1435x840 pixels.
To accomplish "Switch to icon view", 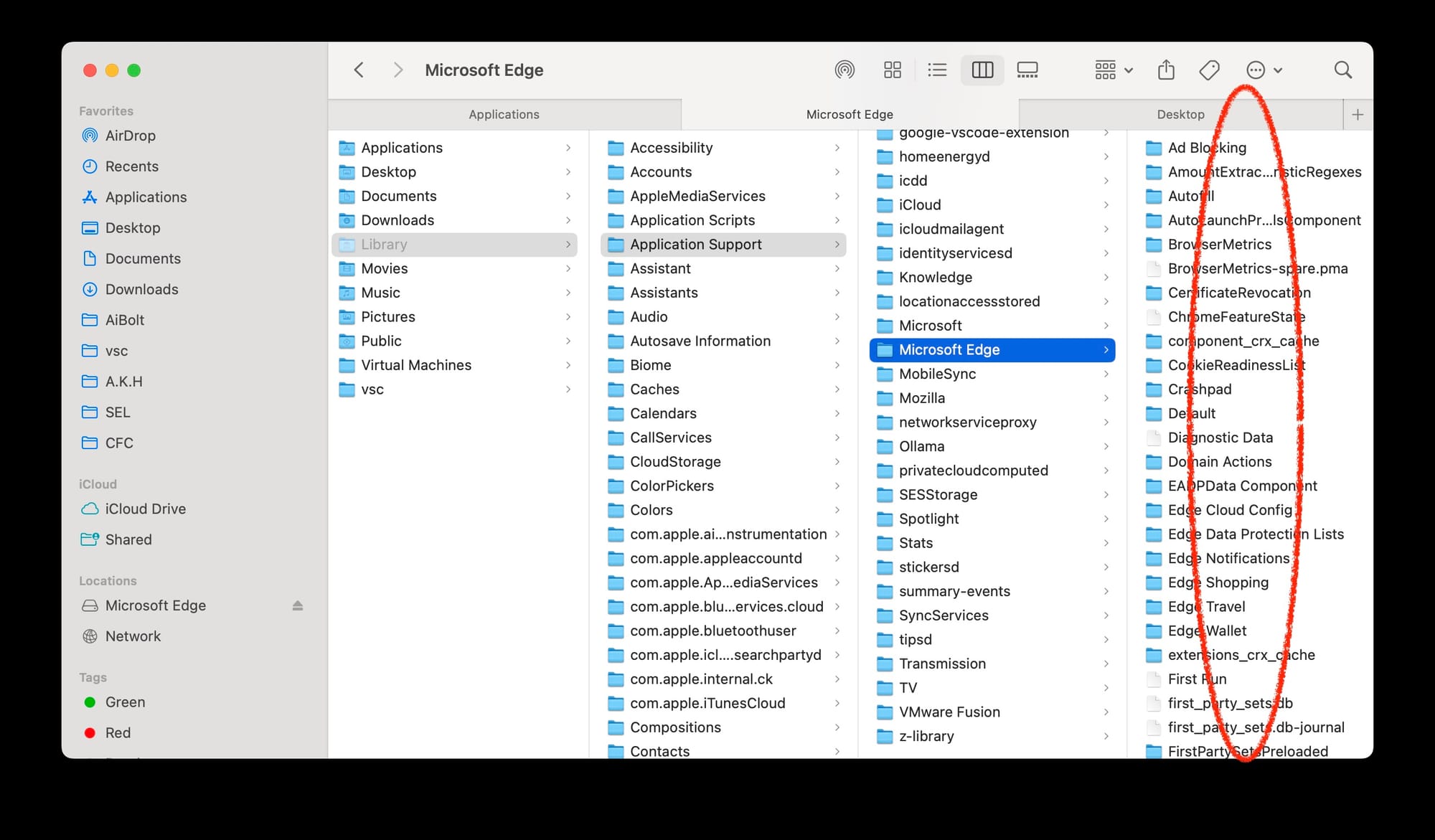I will tap(893, 70).
